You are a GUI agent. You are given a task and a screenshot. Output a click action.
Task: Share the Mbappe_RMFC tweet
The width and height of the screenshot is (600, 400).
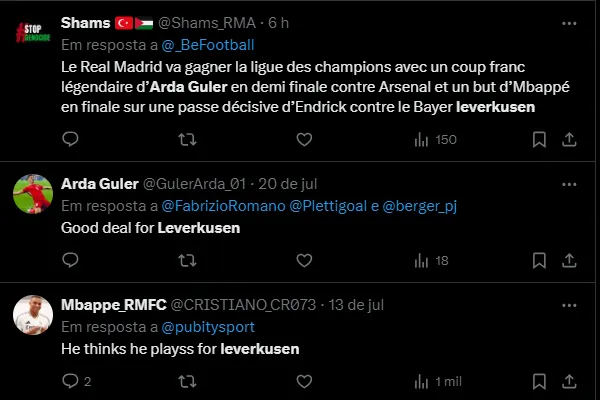coord(569,381)
